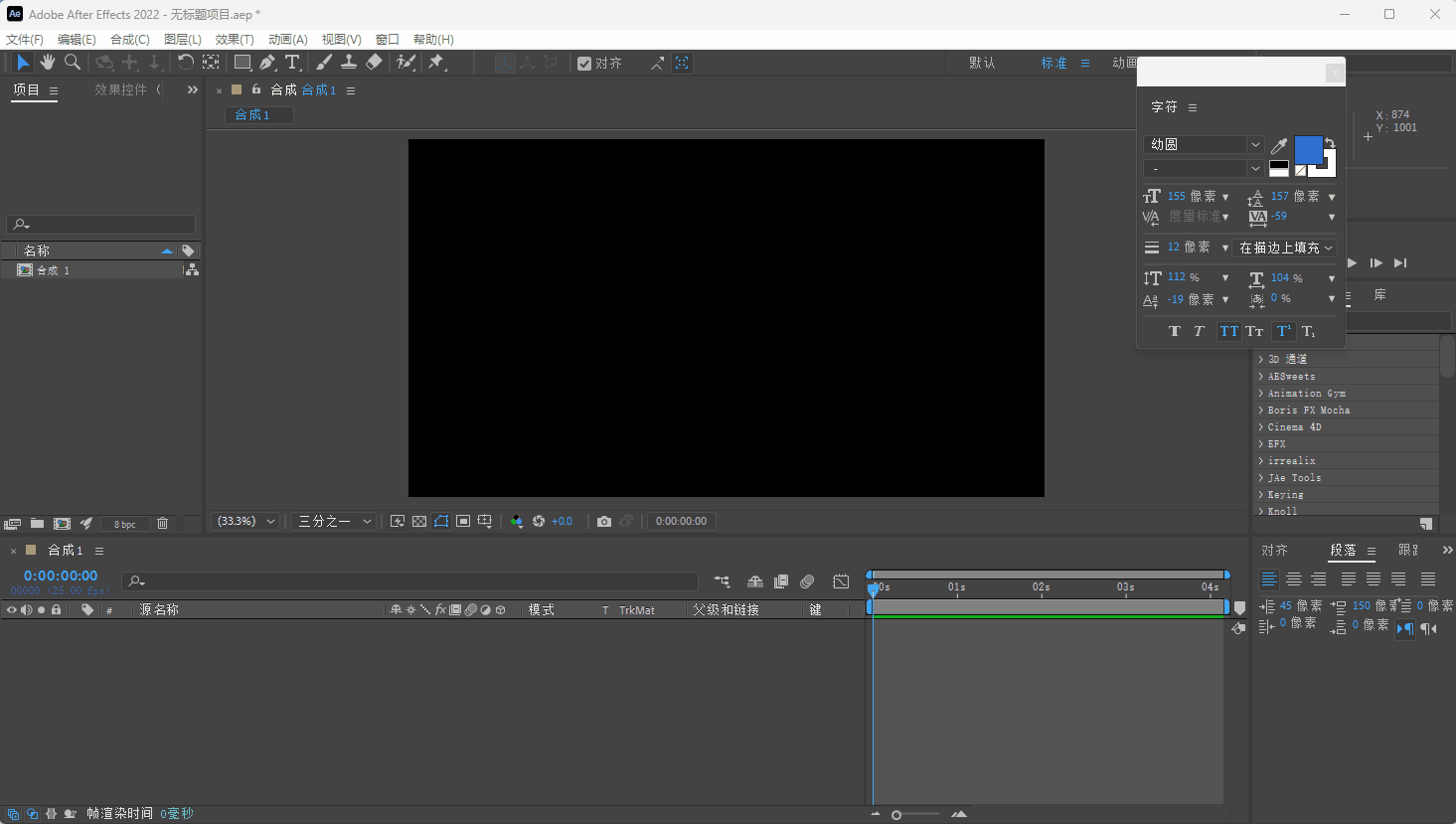This screenshot has width=1456, height=824.
Task: Open the 在描边上填充 stroke option dropdown
Action: [1284, 247]
